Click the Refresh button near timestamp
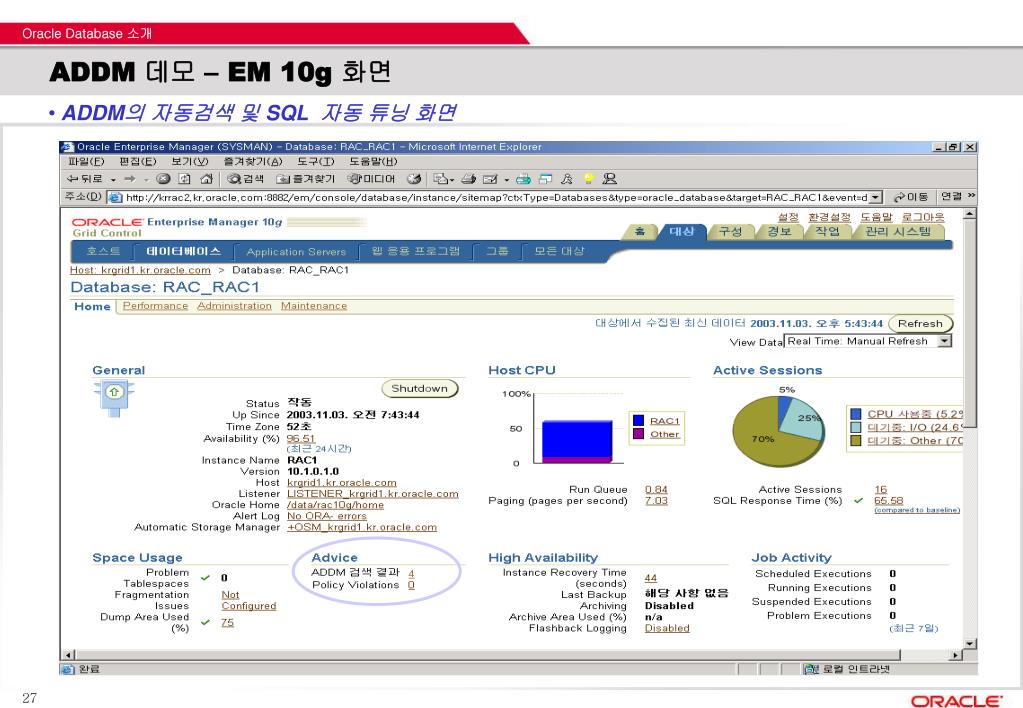1023x708 pixels. [920, 324]
